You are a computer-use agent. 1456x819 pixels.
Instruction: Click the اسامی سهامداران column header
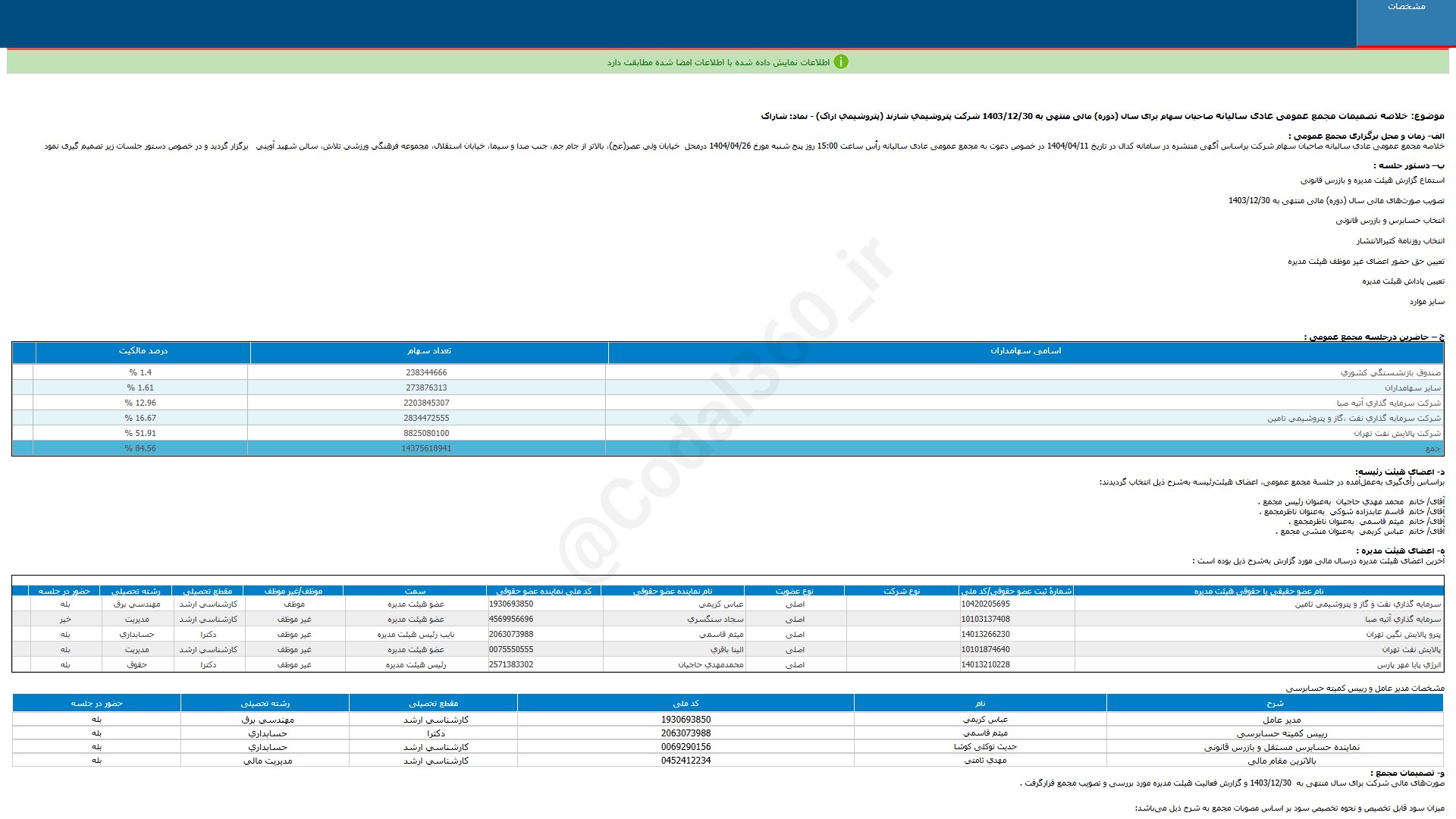click(x=1025, y=351)
